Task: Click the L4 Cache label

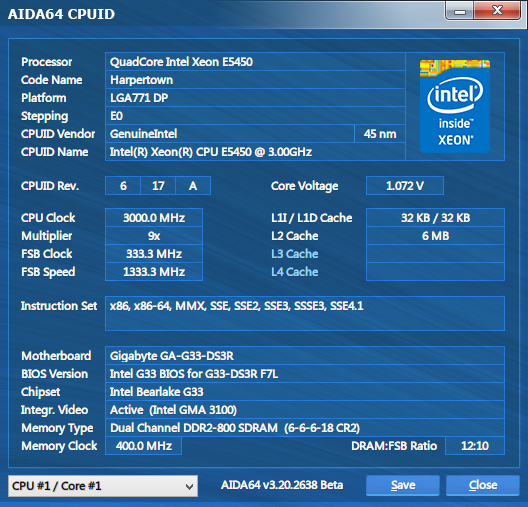Action: [295, 272]
